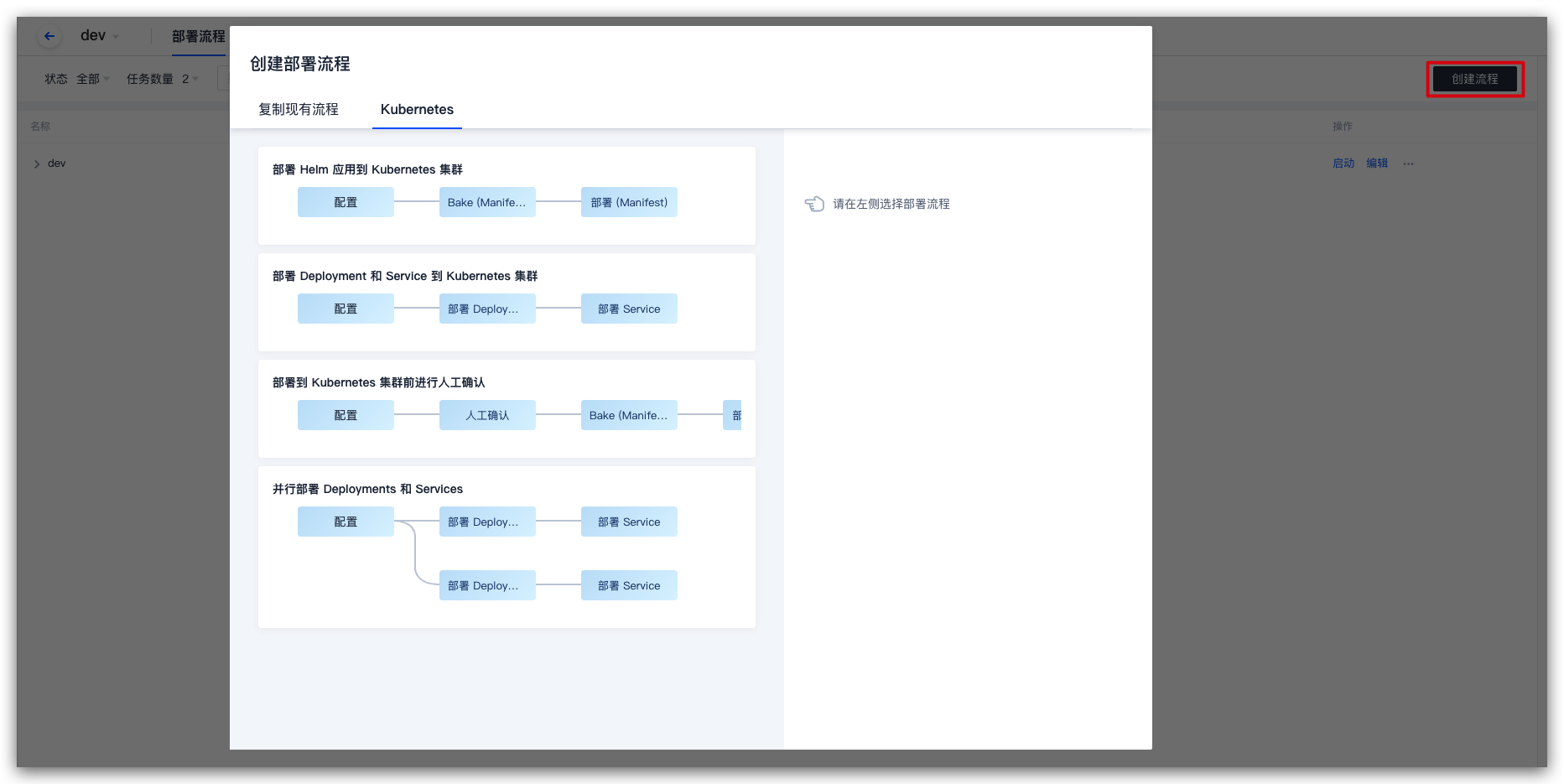Click 配置 stage in Helm template
1564x784 pixels.
[346, 202]
